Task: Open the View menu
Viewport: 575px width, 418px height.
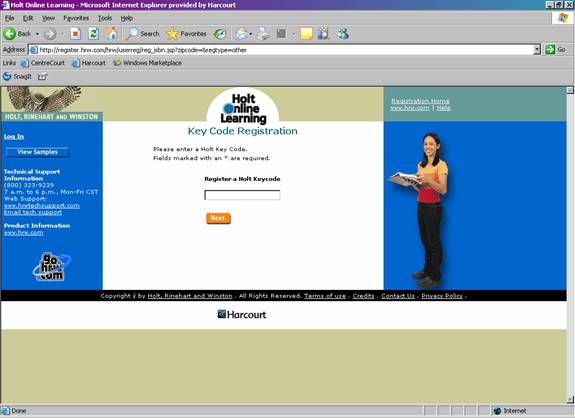Action: (48, 18)
